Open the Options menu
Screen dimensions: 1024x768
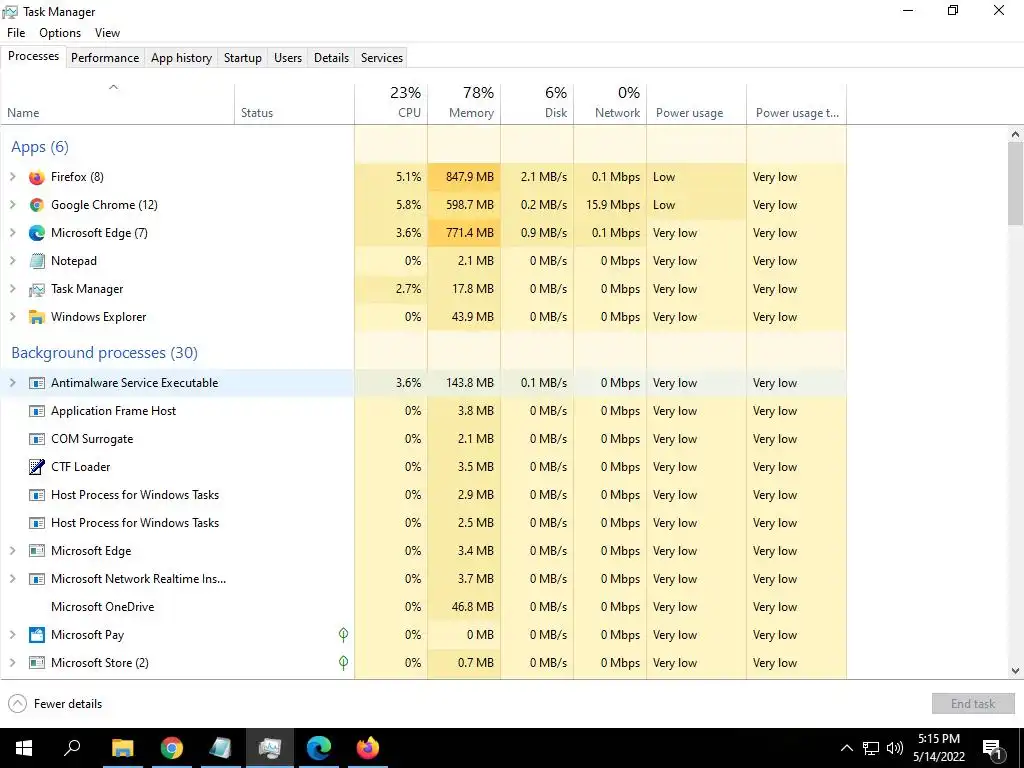60,33
